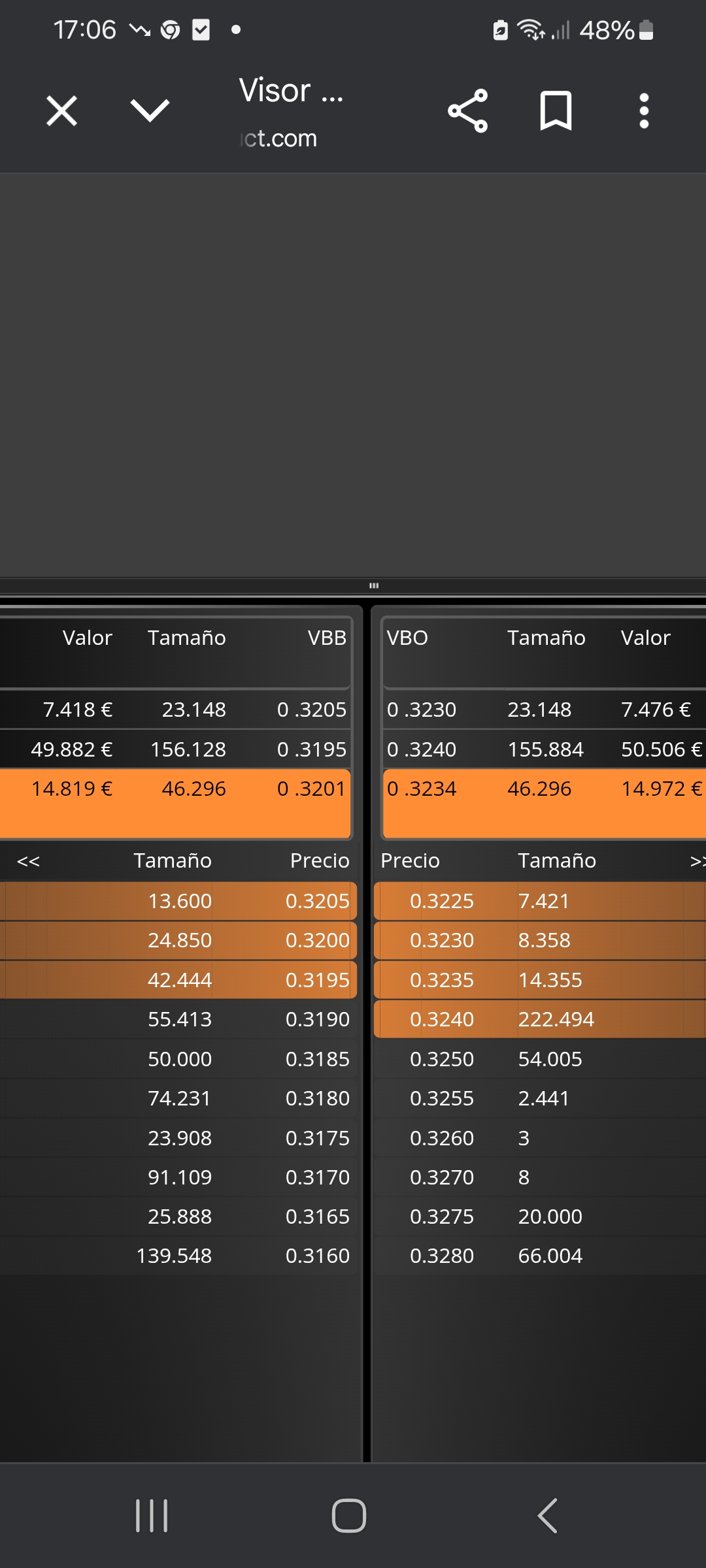
Task: Expand ask side with >> arrows
Action: 698,861
